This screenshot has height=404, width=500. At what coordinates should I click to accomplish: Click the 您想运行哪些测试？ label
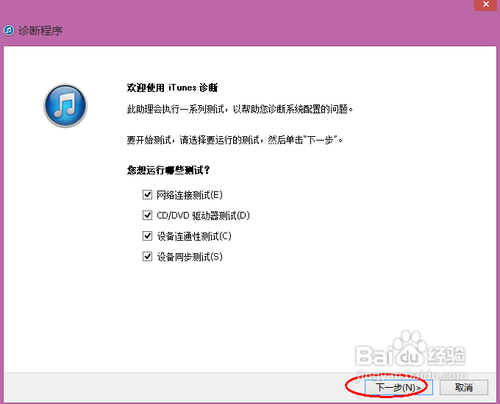click(168, 170)
